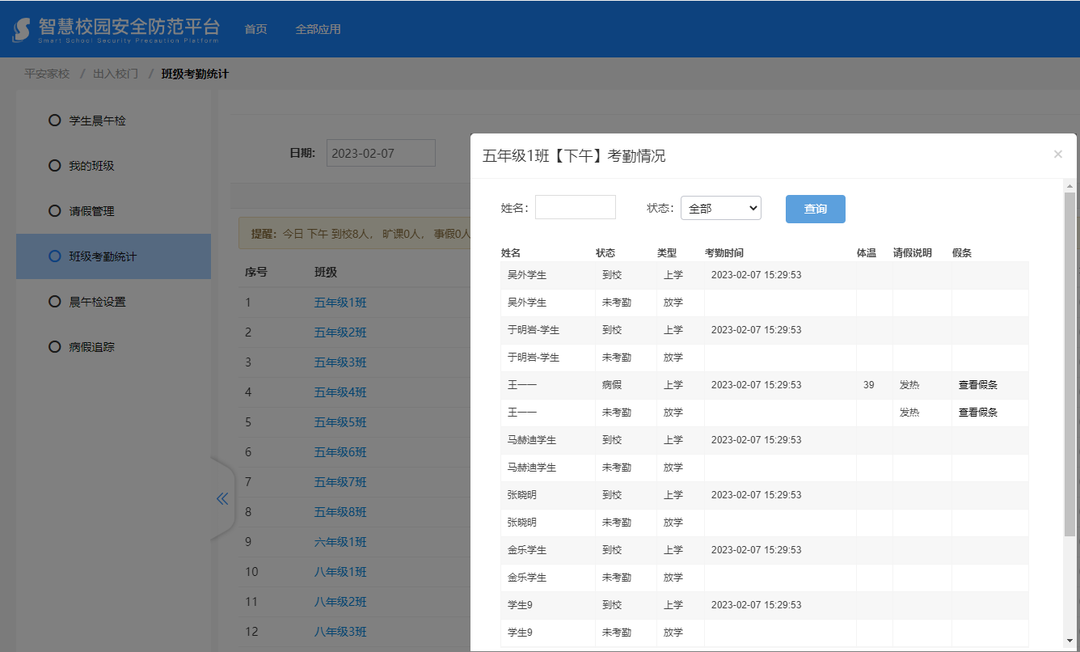Click the platform logo icon in header
This screenshot has height=652, width=1080.
pos(22,29)
